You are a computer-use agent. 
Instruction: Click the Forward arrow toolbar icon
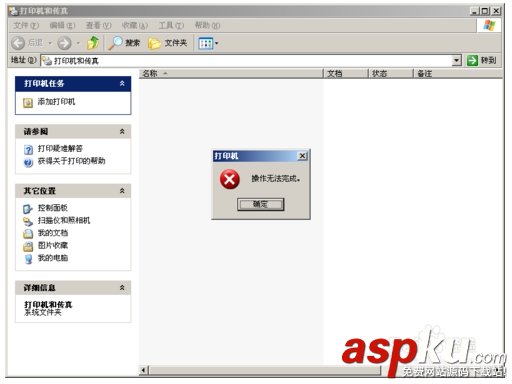tap(64, 43)
